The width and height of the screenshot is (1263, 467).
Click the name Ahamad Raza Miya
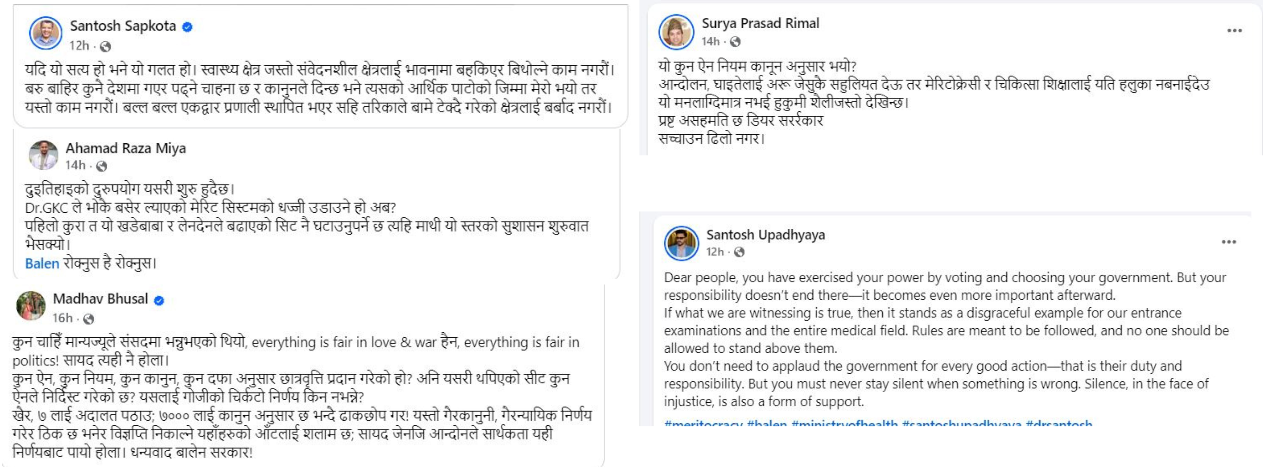pyautogui.click(x=125, y=148)
